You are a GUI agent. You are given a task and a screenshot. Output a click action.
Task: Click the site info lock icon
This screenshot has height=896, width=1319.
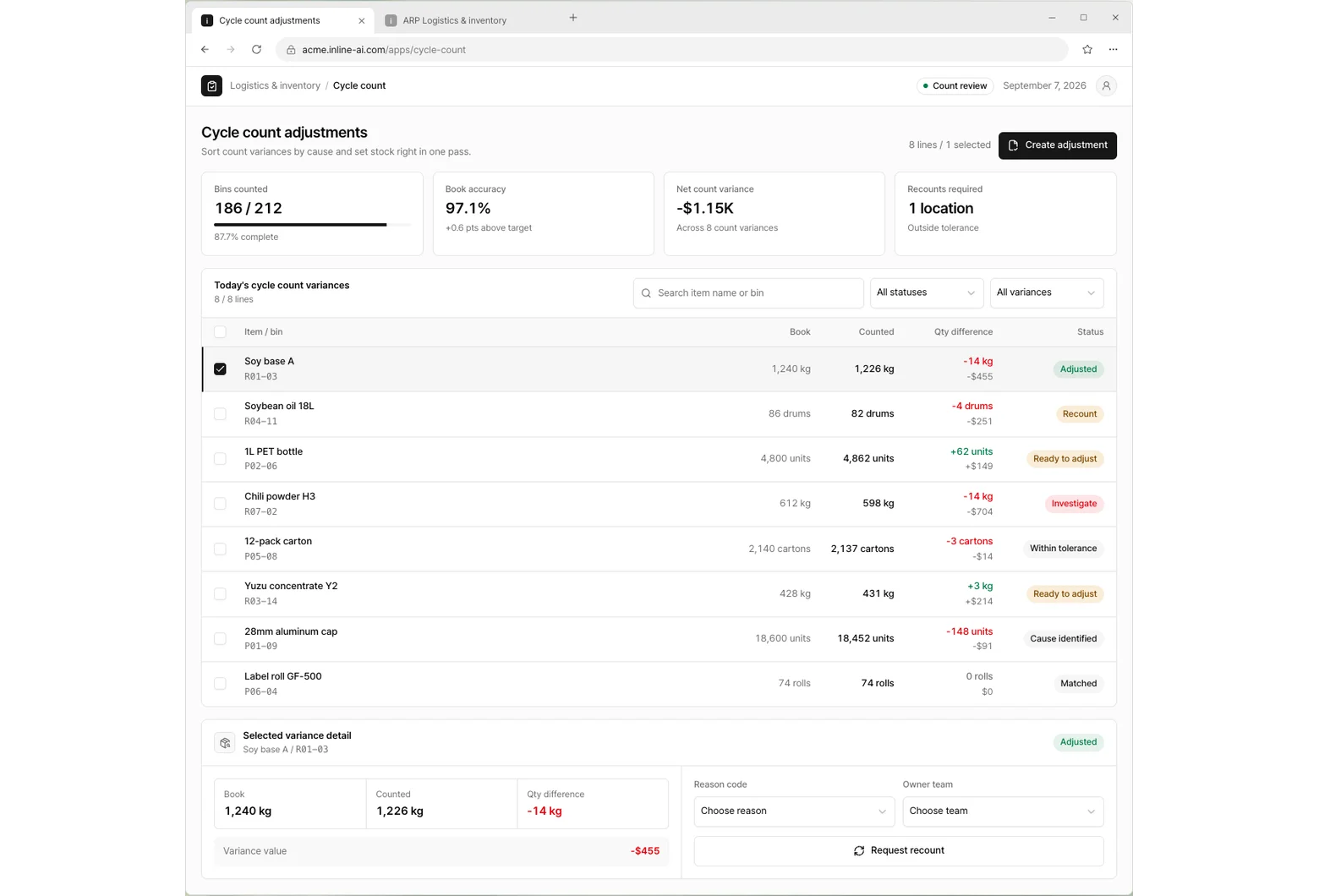(x=291, y=50)
